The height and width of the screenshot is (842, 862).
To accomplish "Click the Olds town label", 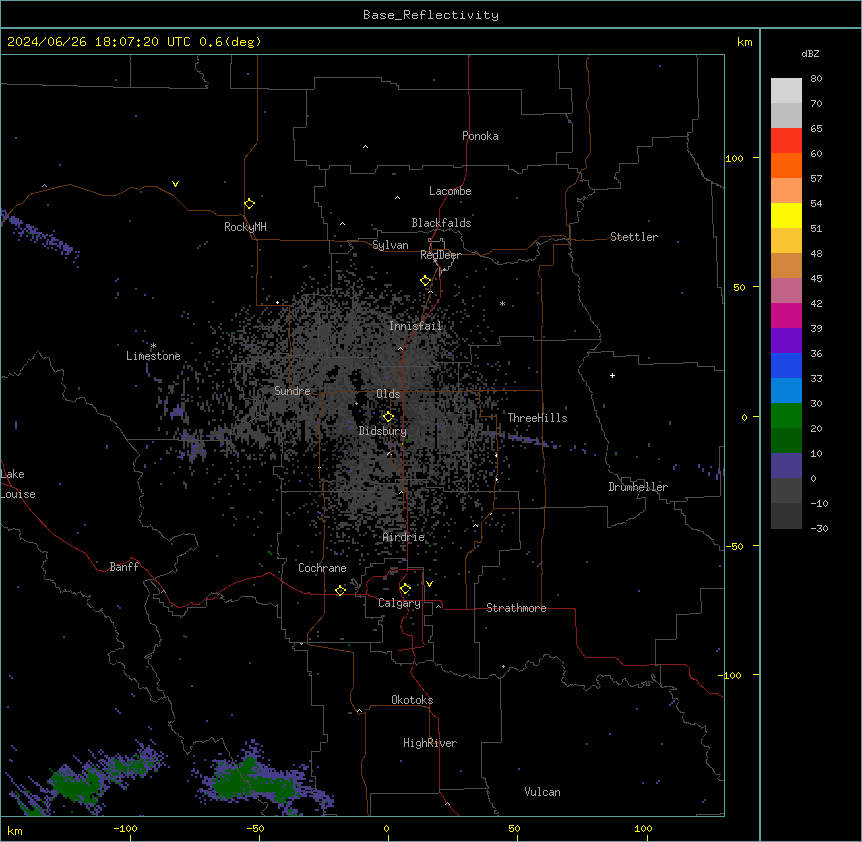I will click(x=388, y=394).
